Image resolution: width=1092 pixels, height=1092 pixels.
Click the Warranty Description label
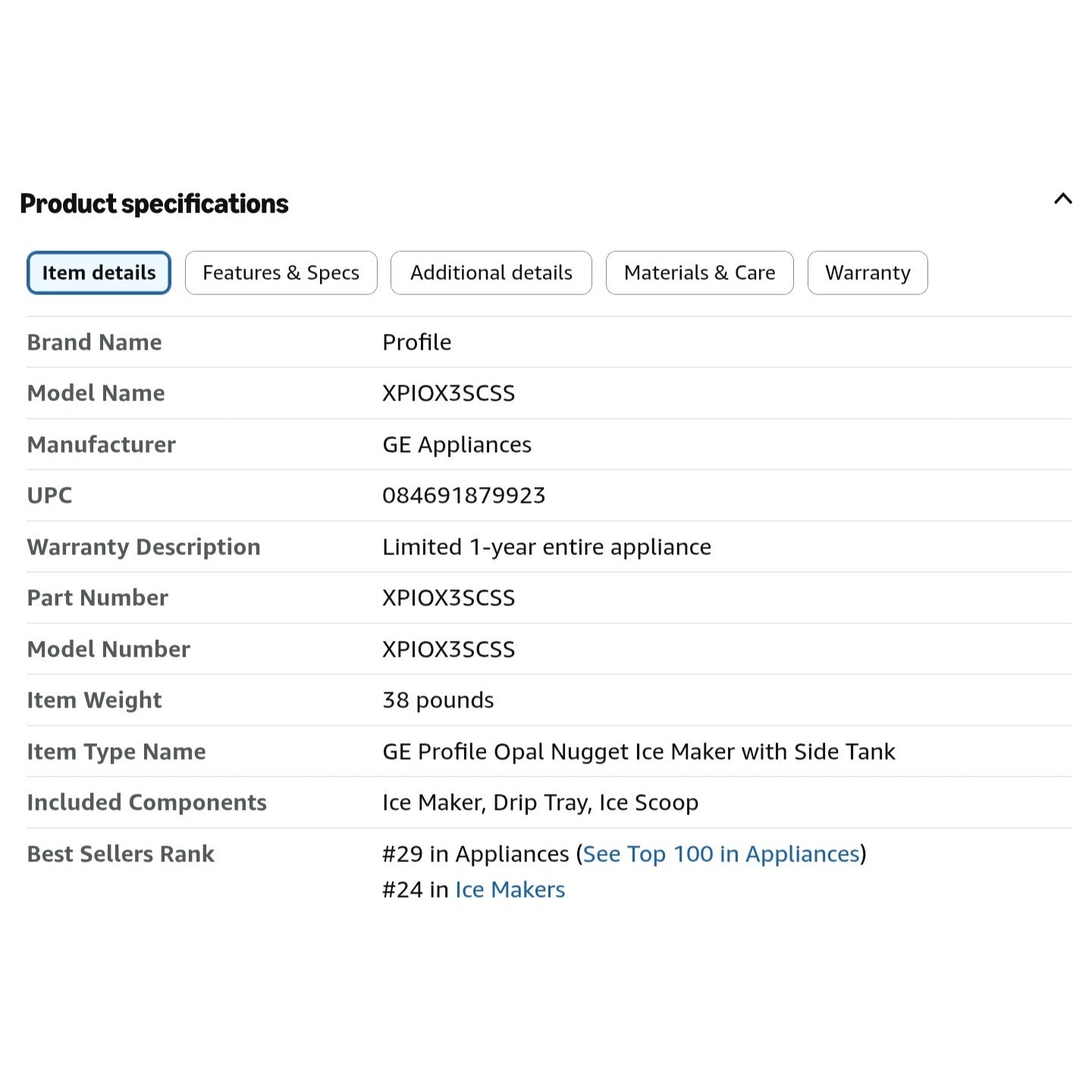click(x=143, y=547)
